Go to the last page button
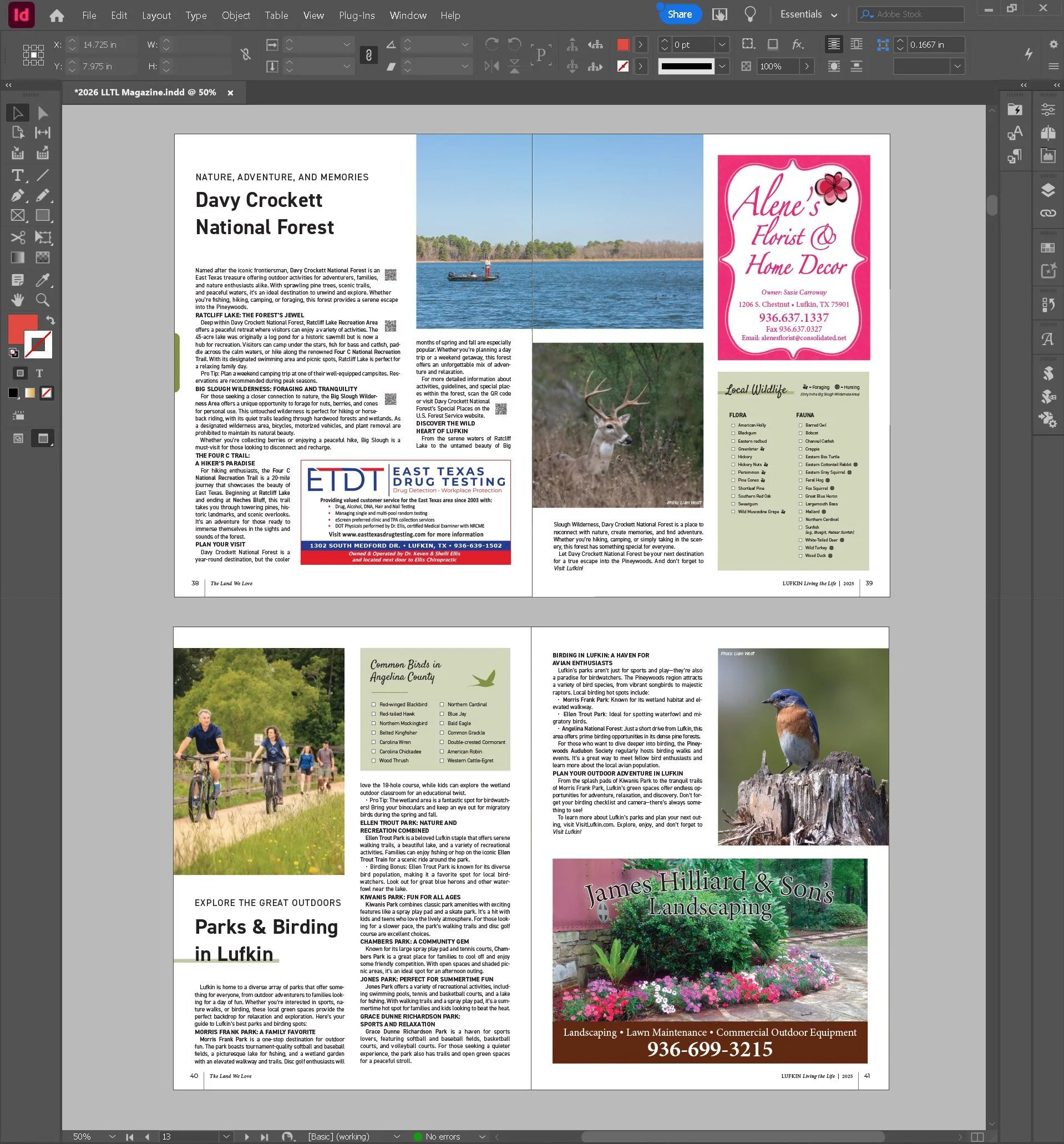The height and width of the screenshot is (1144, 1064). pos(264,1137)
